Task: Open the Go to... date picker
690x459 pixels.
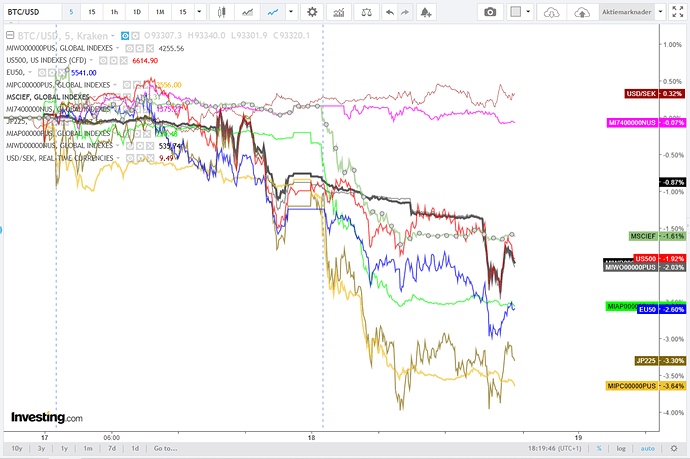Action: 165,448
